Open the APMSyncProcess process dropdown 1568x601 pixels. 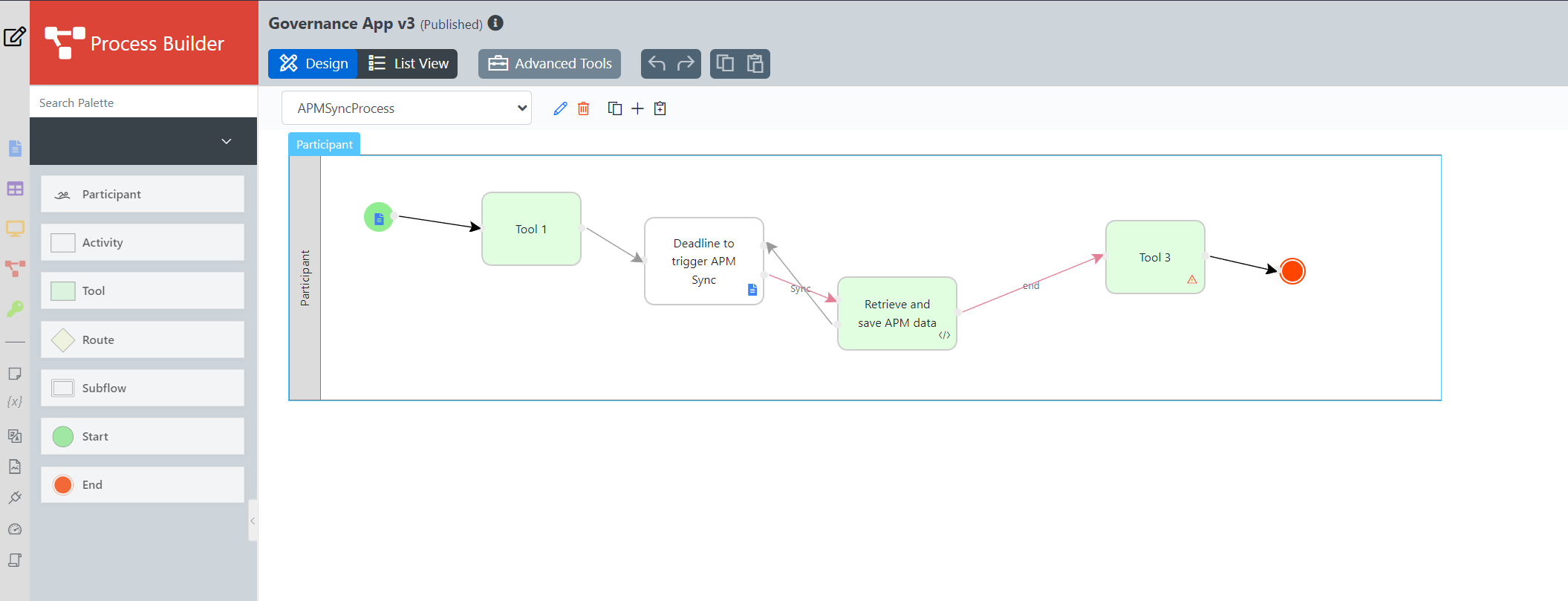406,108
